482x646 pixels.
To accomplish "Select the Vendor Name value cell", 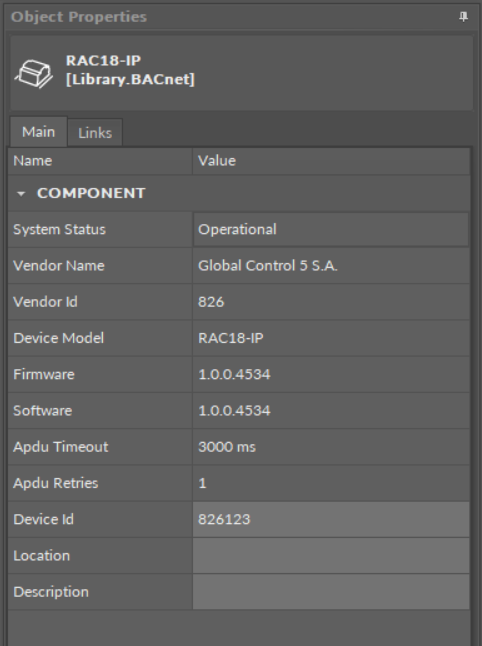I will click(331, 266).
